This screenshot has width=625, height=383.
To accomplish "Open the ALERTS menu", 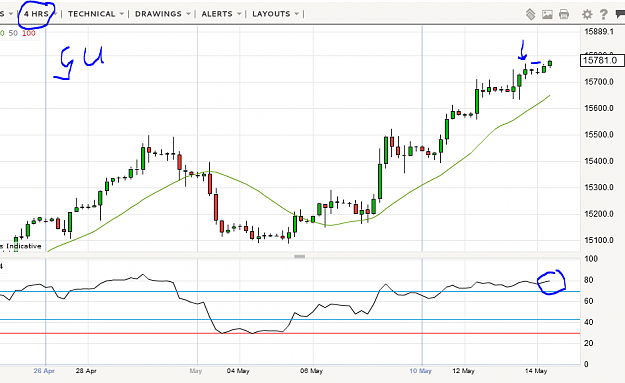I will pos(217,14).
